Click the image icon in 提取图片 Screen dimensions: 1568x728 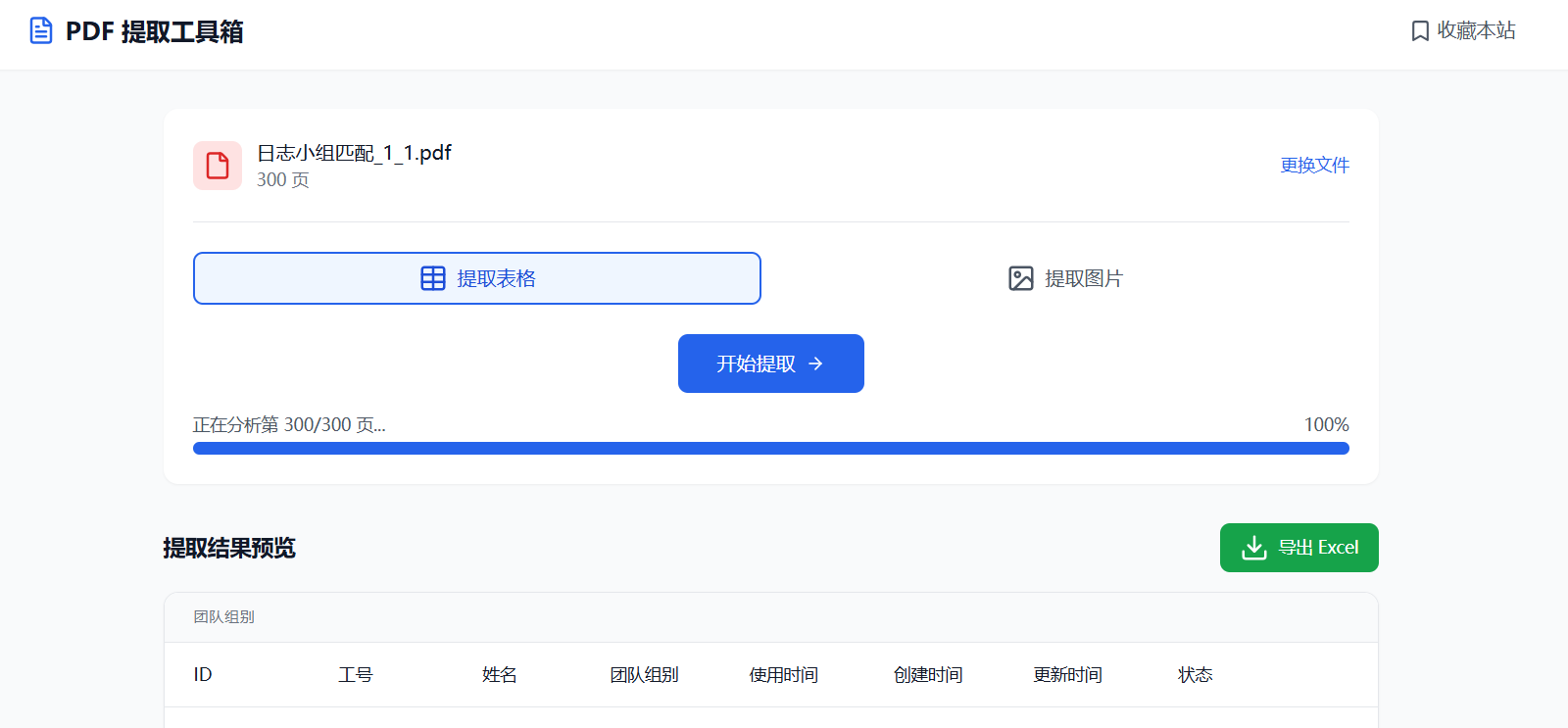click(x=1021, y=278)
